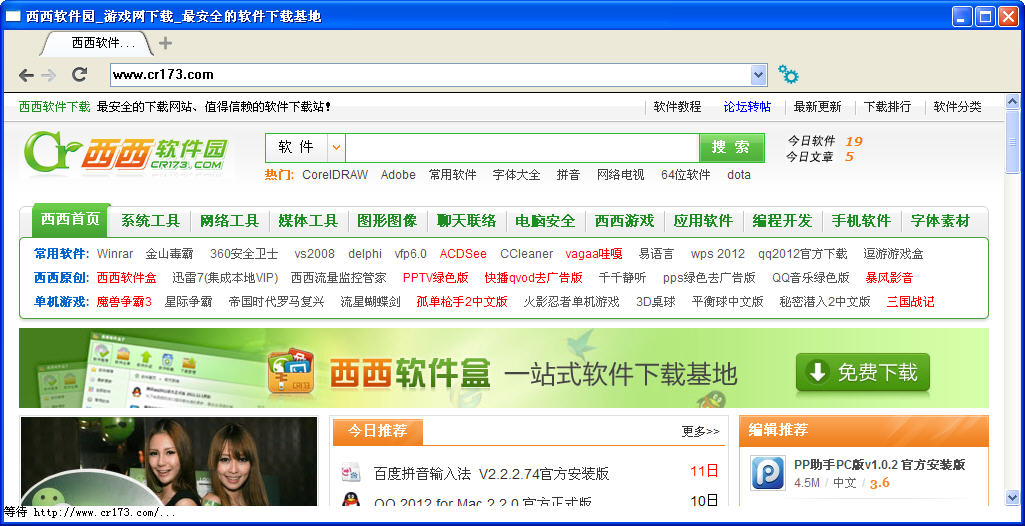Screen dimensions: 1025x526
Task: Open the 暴风影音 link
Action: (x=889, y=278)
